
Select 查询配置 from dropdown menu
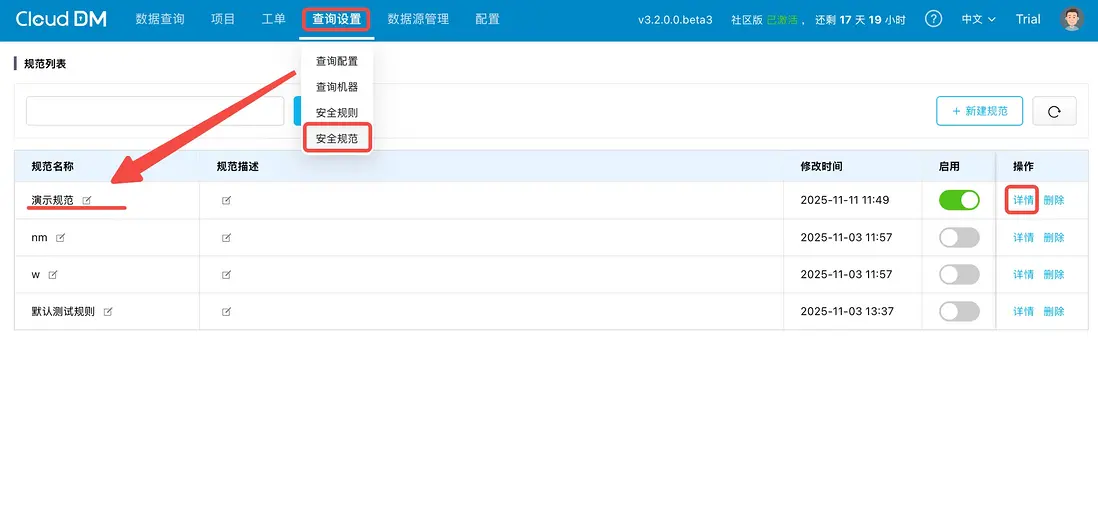point(337,62)
